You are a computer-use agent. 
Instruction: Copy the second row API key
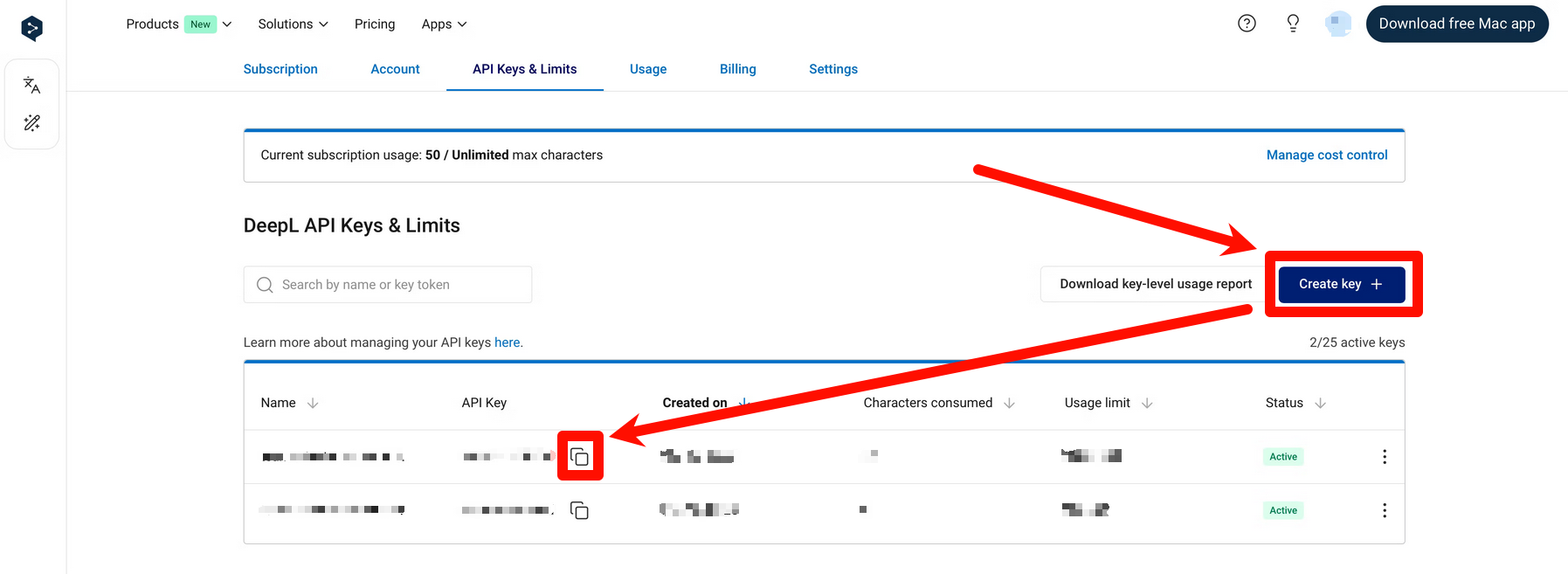pyautogui.click(x=579, y=510)
